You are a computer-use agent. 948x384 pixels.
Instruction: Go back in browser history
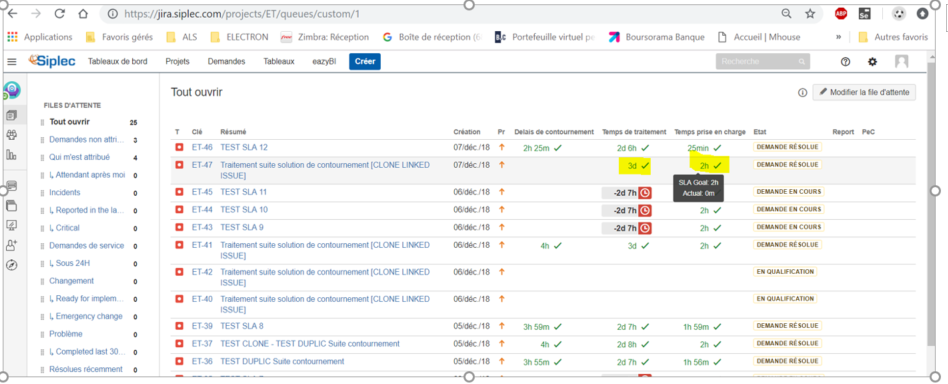pyautogui.click(x=12, y=13)
